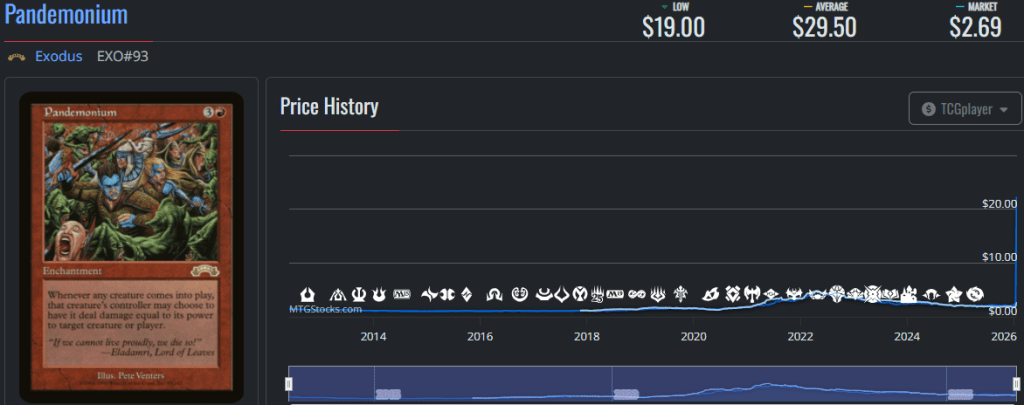Open the Exodus set link
1024x405 pixels.
60,57
